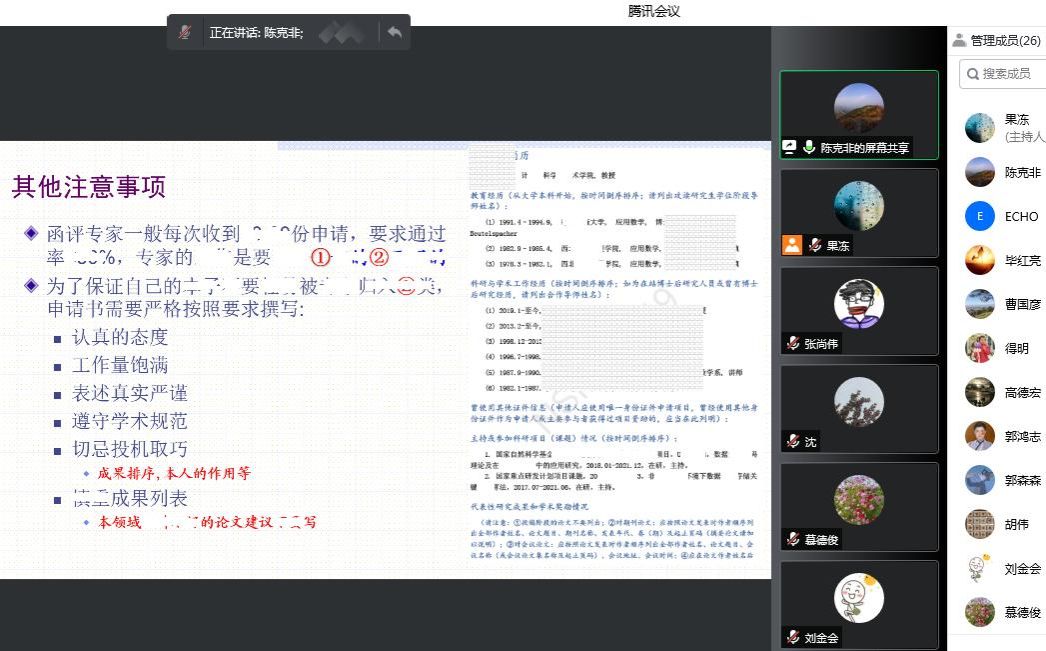The image size is (1046, 651).
Task: Click the green microphone icon on 陈克非's tile
Action: click(809, 147)
